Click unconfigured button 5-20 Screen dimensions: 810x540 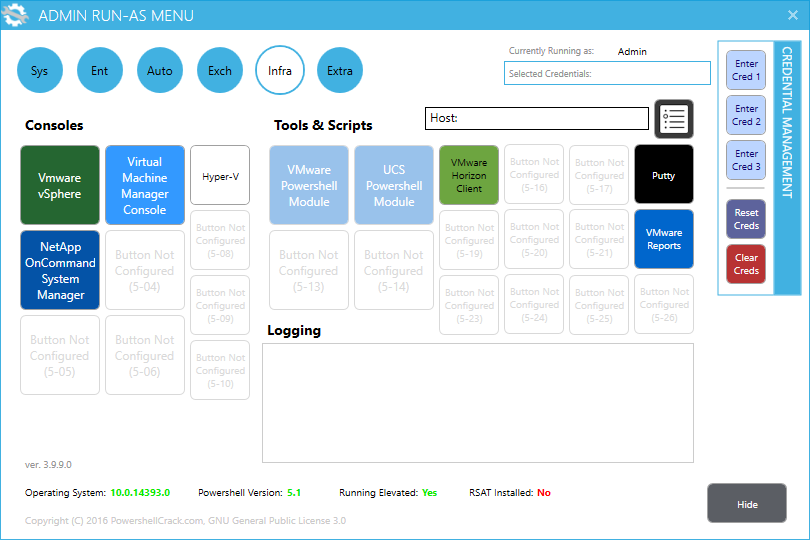tap(534, 239)
